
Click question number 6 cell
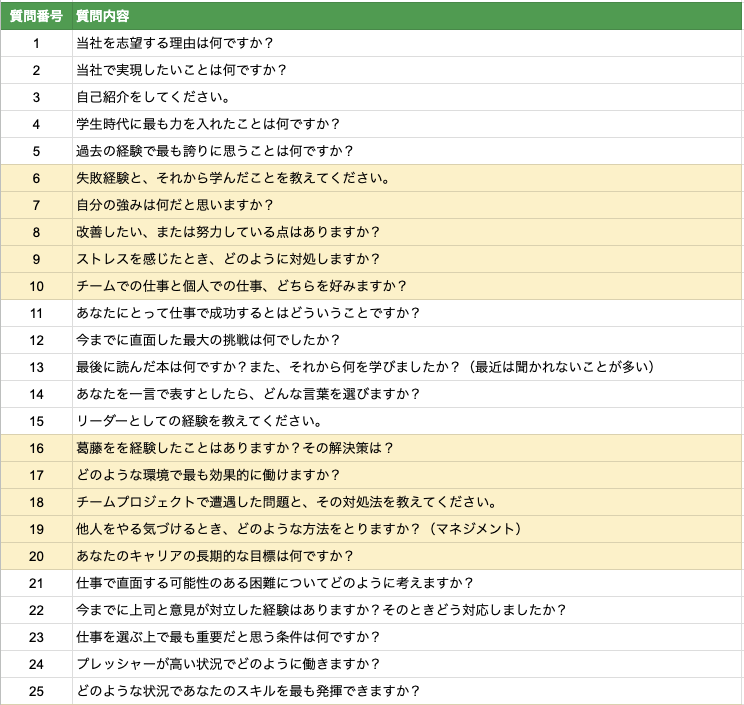[x=37, y=178]
